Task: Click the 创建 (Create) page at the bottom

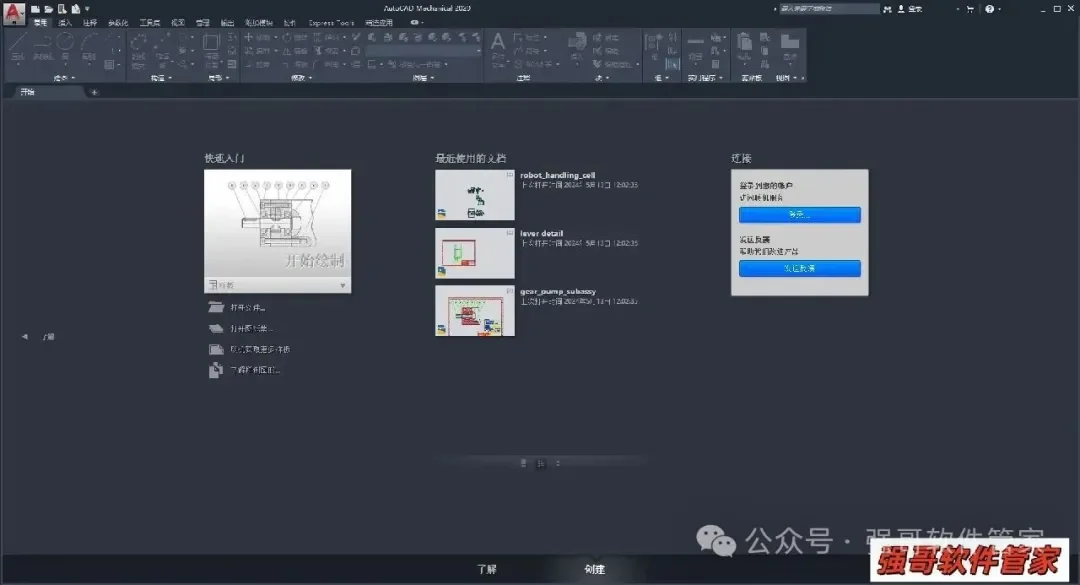Action: [594, 569]
